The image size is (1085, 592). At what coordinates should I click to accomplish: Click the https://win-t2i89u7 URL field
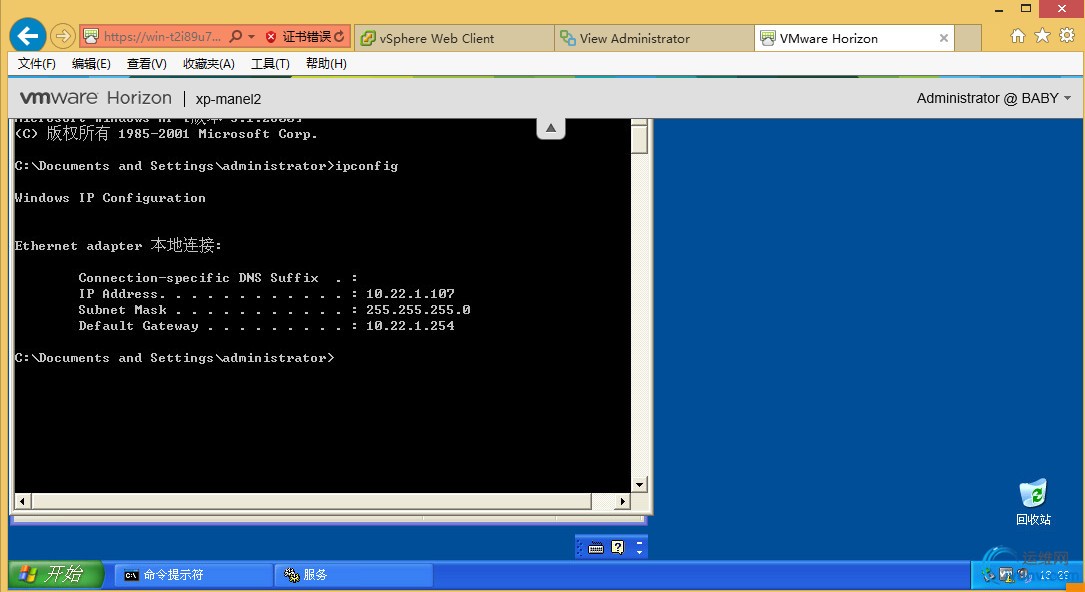pos(163,36)
